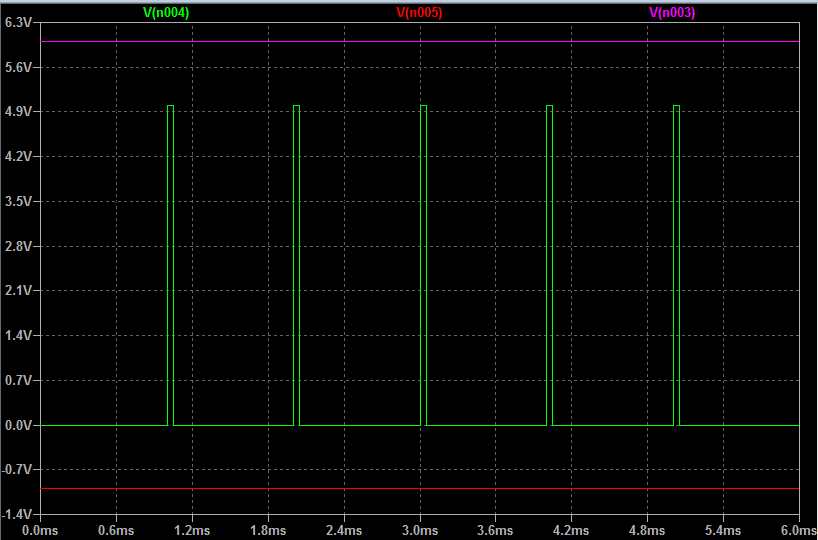Click the 4.9V vertical axis label
The width and height of the screenshot is (818, 540).
[20, 112]
